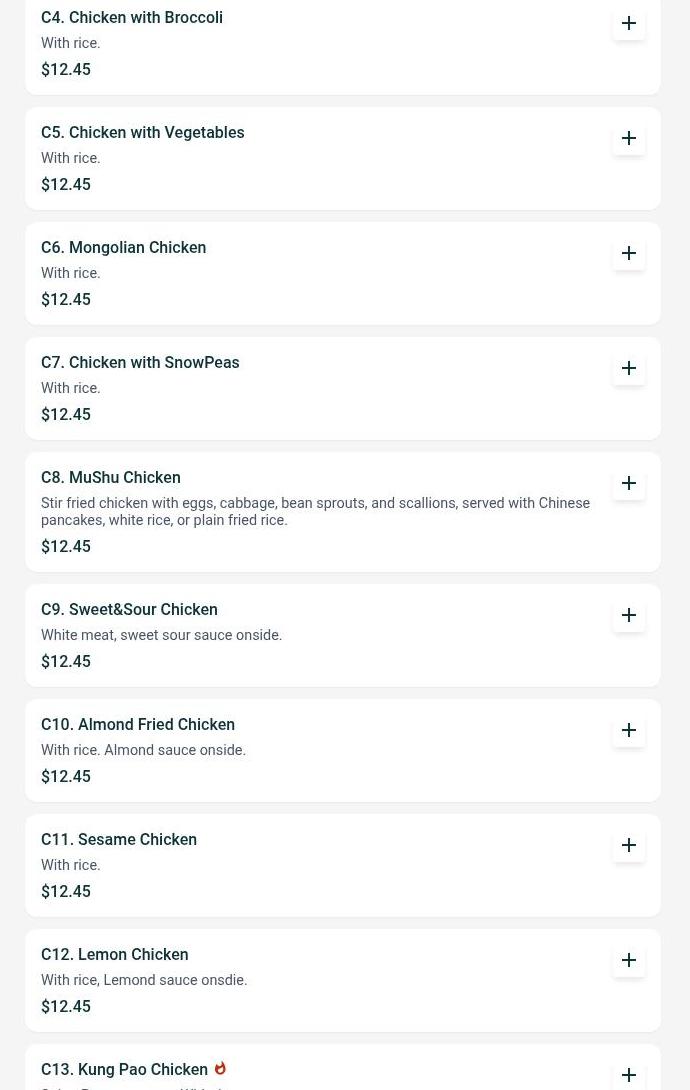Select the C8. MuShu Chicken description text
The height and width of the screenshot is (1090, 690).
[315, 511]
